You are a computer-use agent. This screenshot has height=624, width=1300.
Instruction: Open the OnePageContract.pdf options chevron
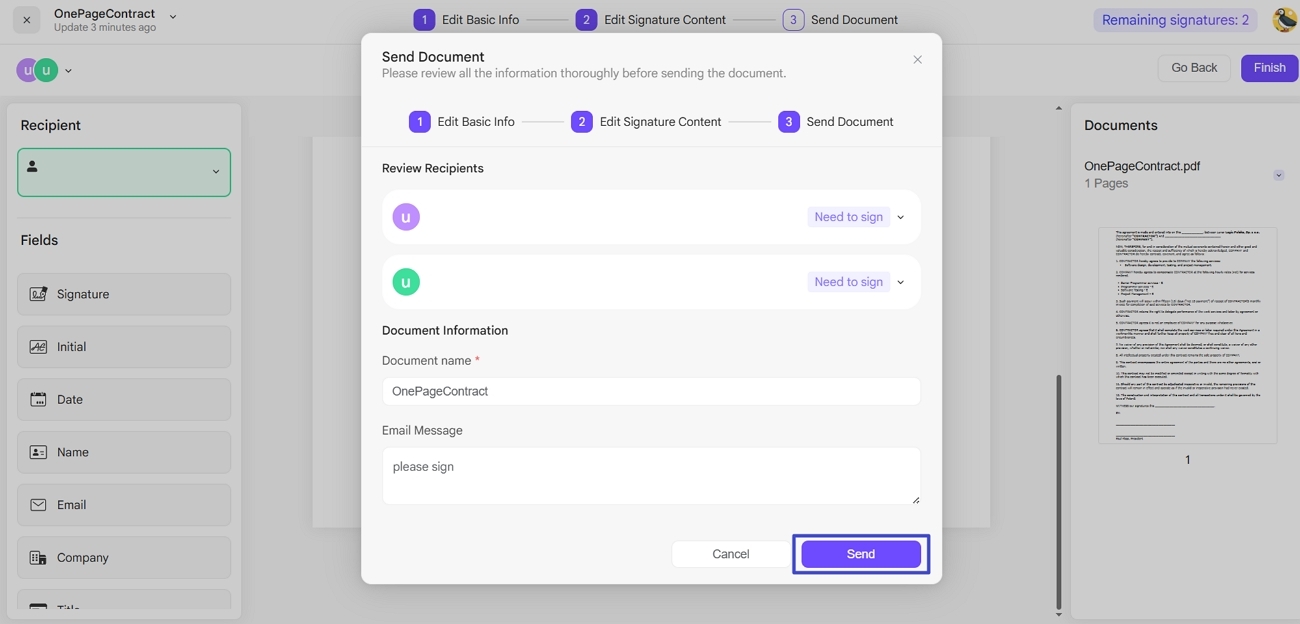click(x=1278, y=175)
